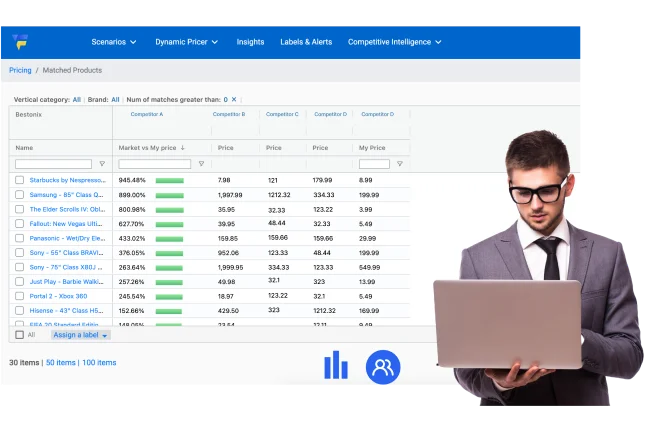
Task: Clear the num of matches filter X
Action: coord(233,100)
